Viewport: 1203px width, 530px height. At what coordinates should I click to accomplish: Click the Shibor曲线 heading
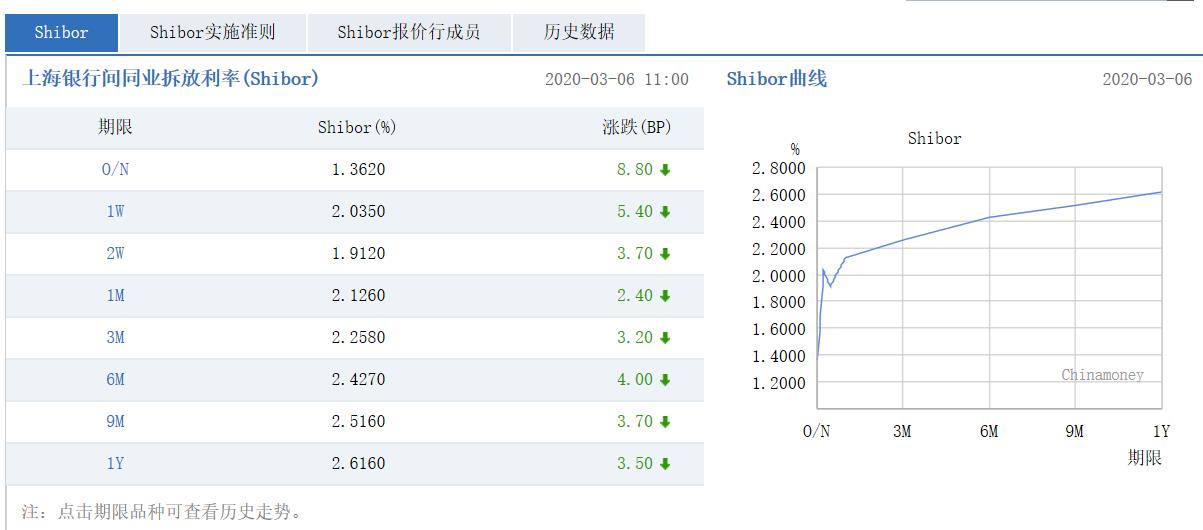pyautogui.click(x=777, y=79)
